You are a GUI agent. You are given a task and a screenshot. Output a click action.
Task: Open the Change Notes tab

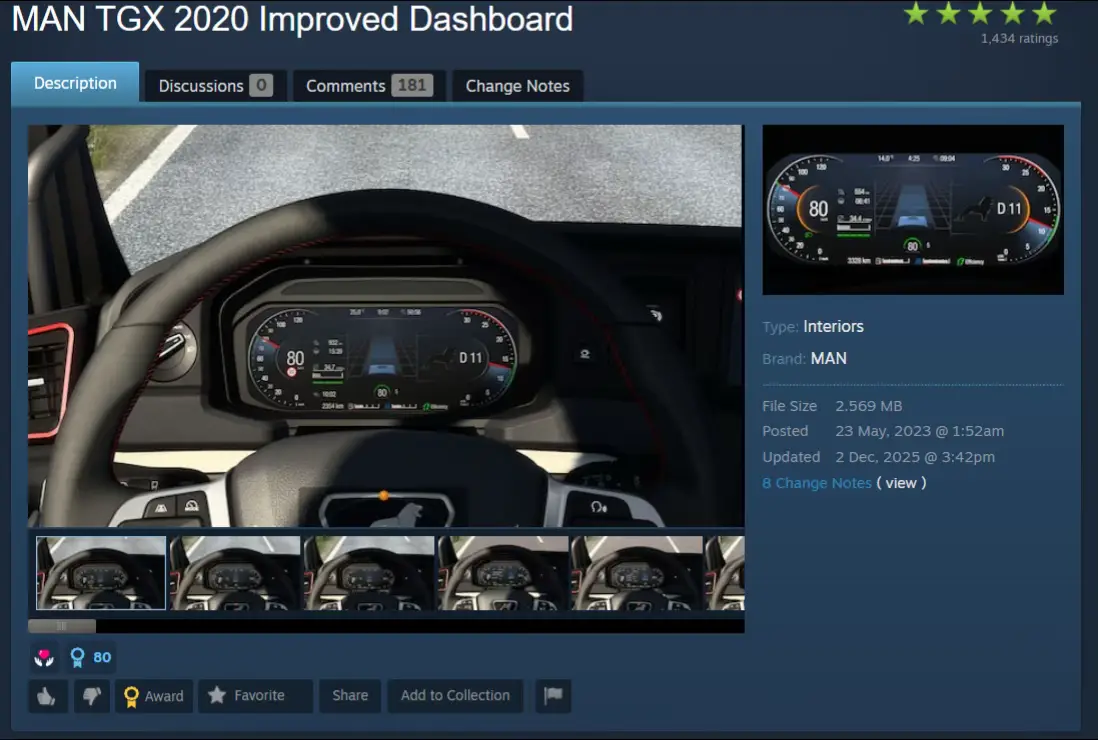tap(517, 86)
